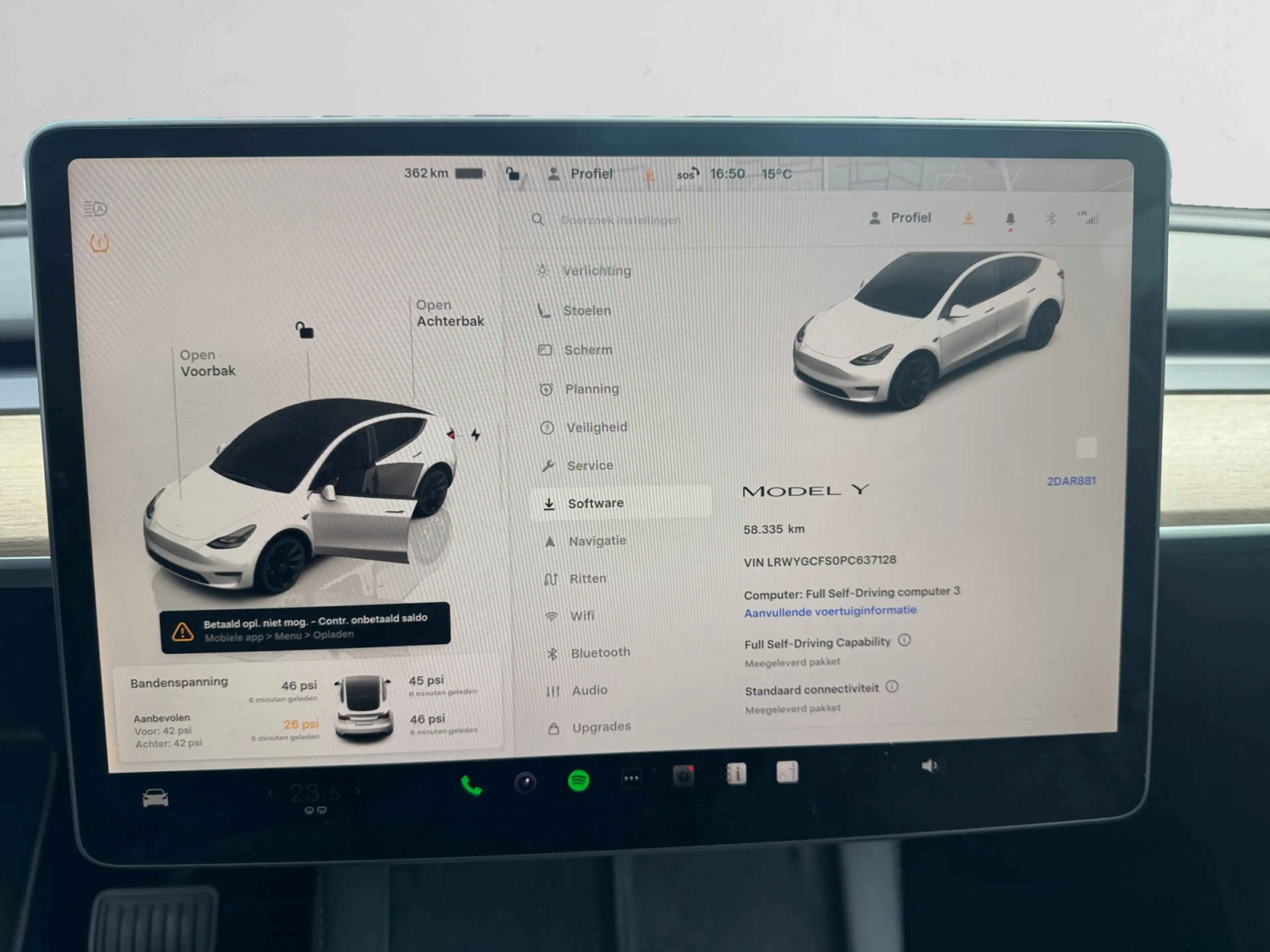Tap the orange download icon beside bell
The height and width of the screenshot is (952, 1270).
(x=968, y=218)
